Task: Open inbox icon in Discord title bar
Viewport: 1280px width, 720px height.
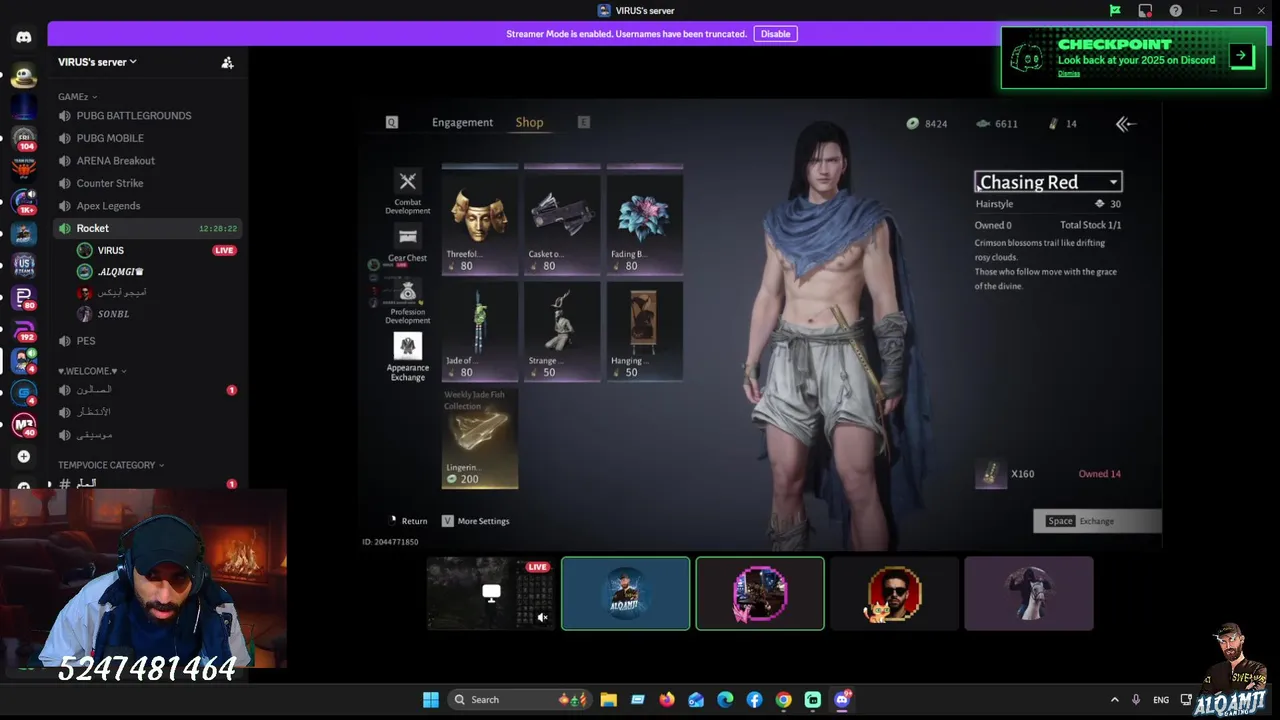Action: [1145, 11]
